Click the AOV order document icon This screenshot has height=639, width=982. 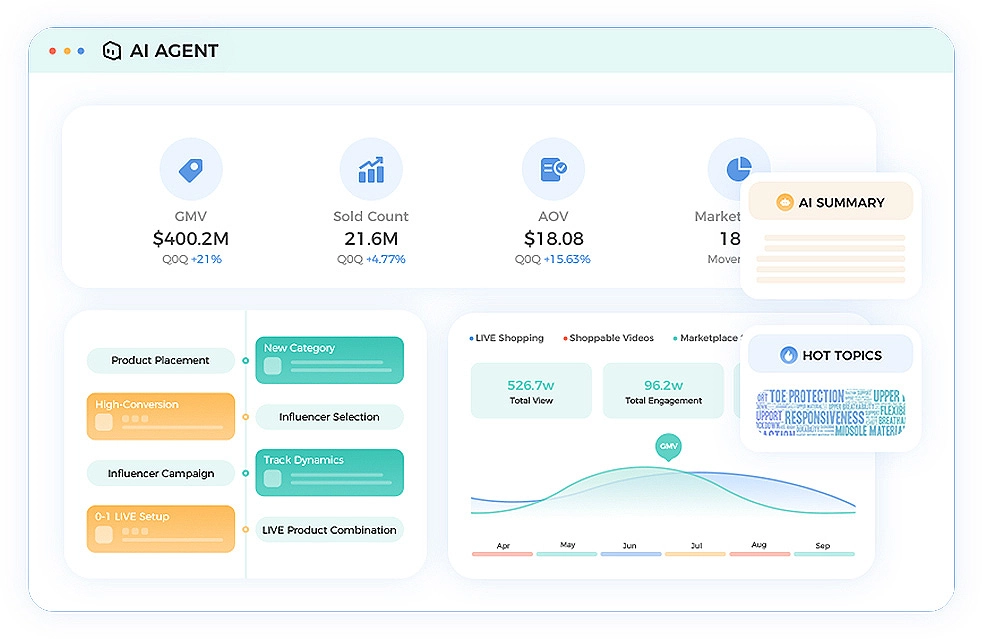pyautogui.click(x=553, y=169)
